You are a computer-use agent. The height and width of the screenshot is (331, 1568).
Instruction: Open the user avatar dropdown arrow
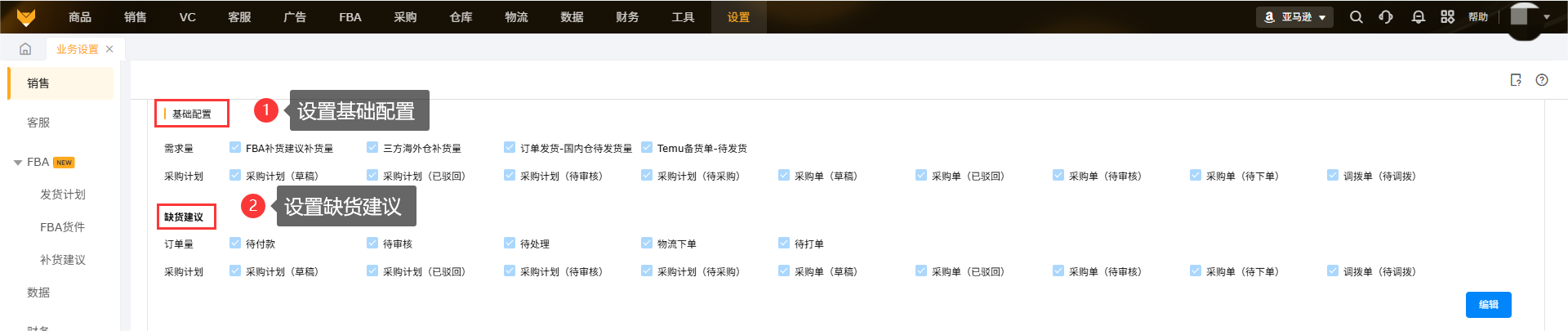1547,17
